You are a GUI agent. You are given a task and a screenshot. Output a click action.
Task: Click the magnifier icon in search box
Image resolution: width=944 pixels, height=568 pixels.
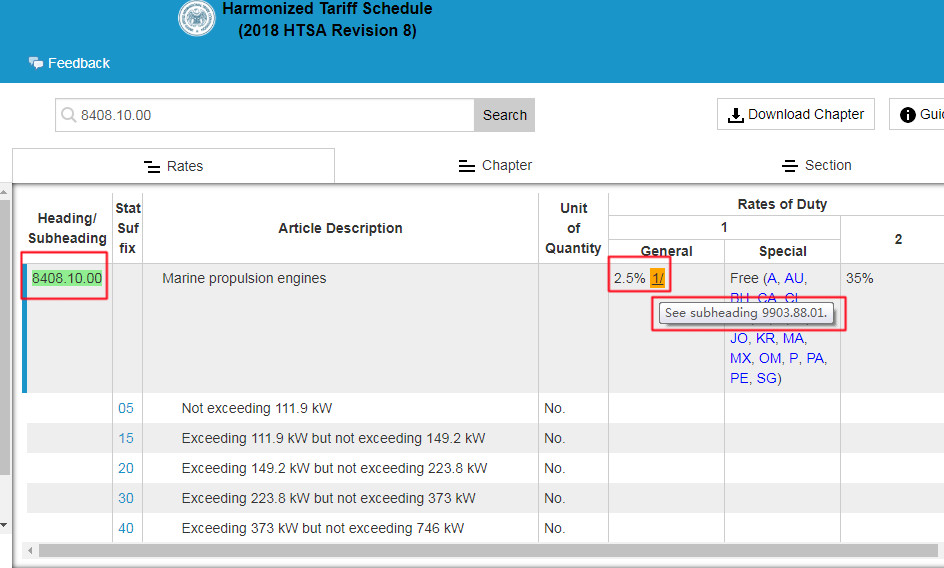coord(69,115)
